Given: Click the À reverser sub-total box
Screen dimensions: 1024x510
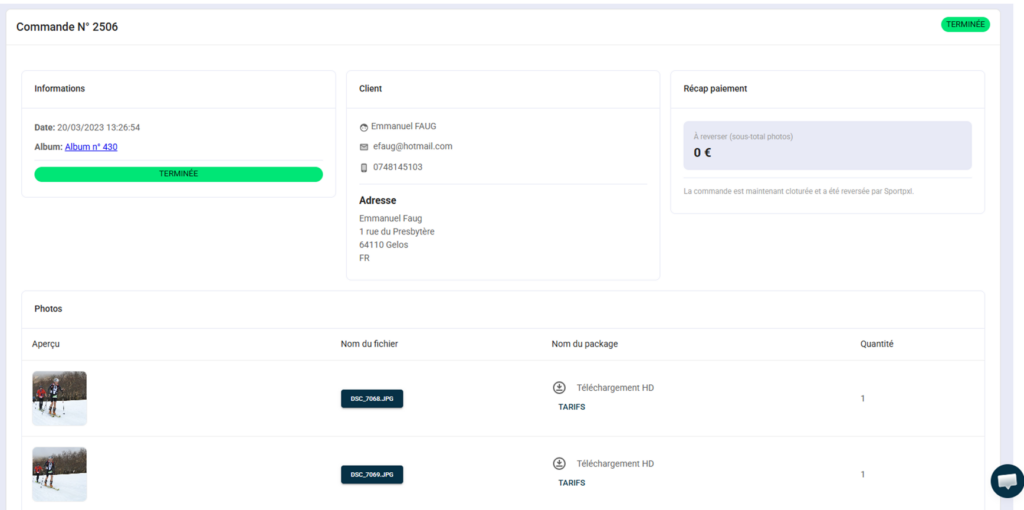Looking at the screenshot, I should 826,146.
